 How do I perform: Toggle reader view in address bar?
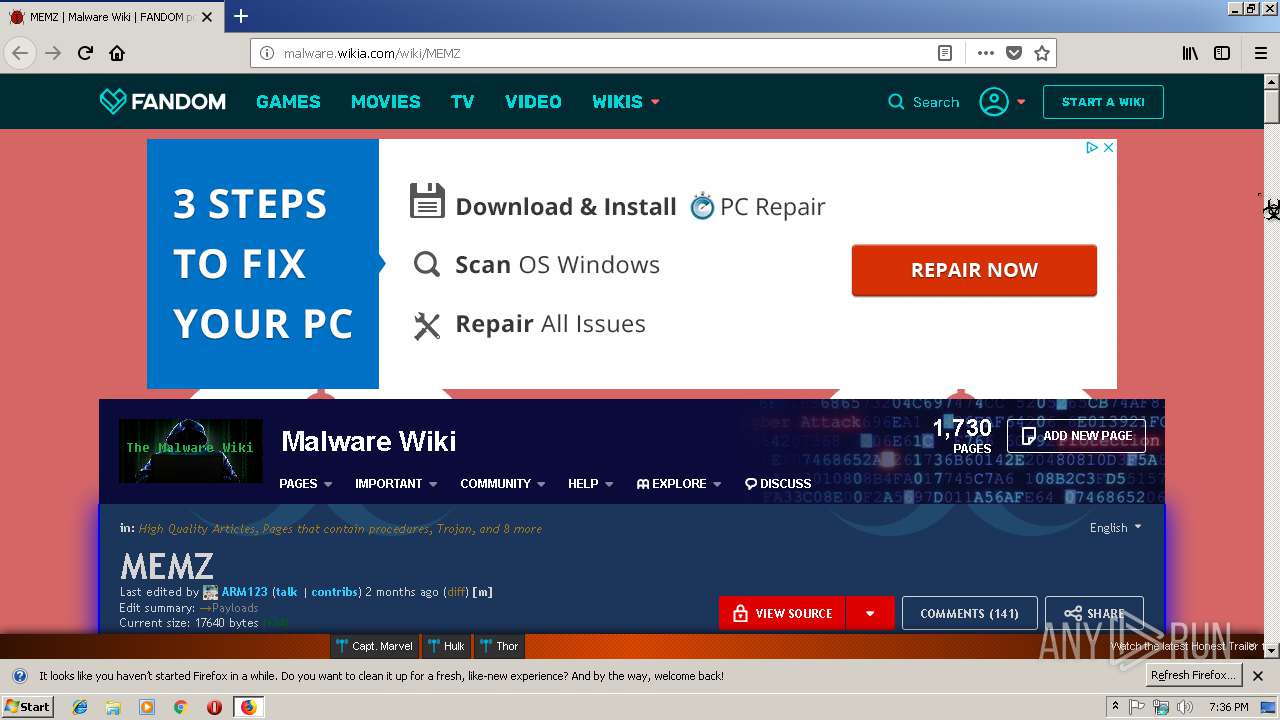pos(944,53)
